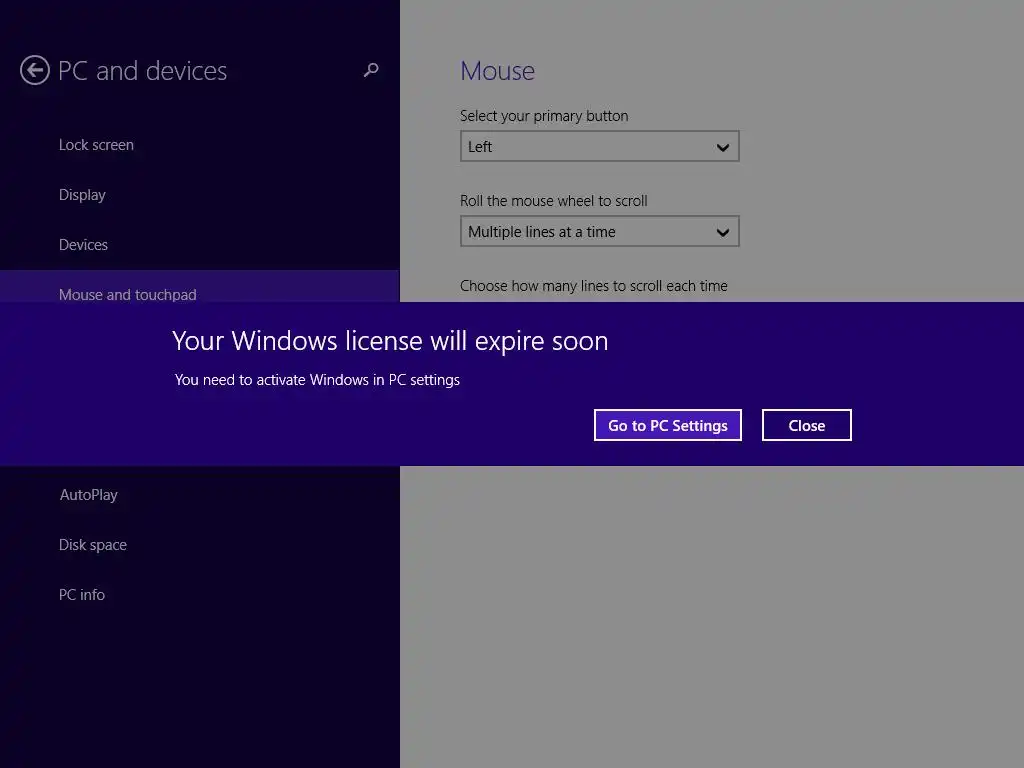Click Choose how many lines to scroll label

tap(594, 286)
